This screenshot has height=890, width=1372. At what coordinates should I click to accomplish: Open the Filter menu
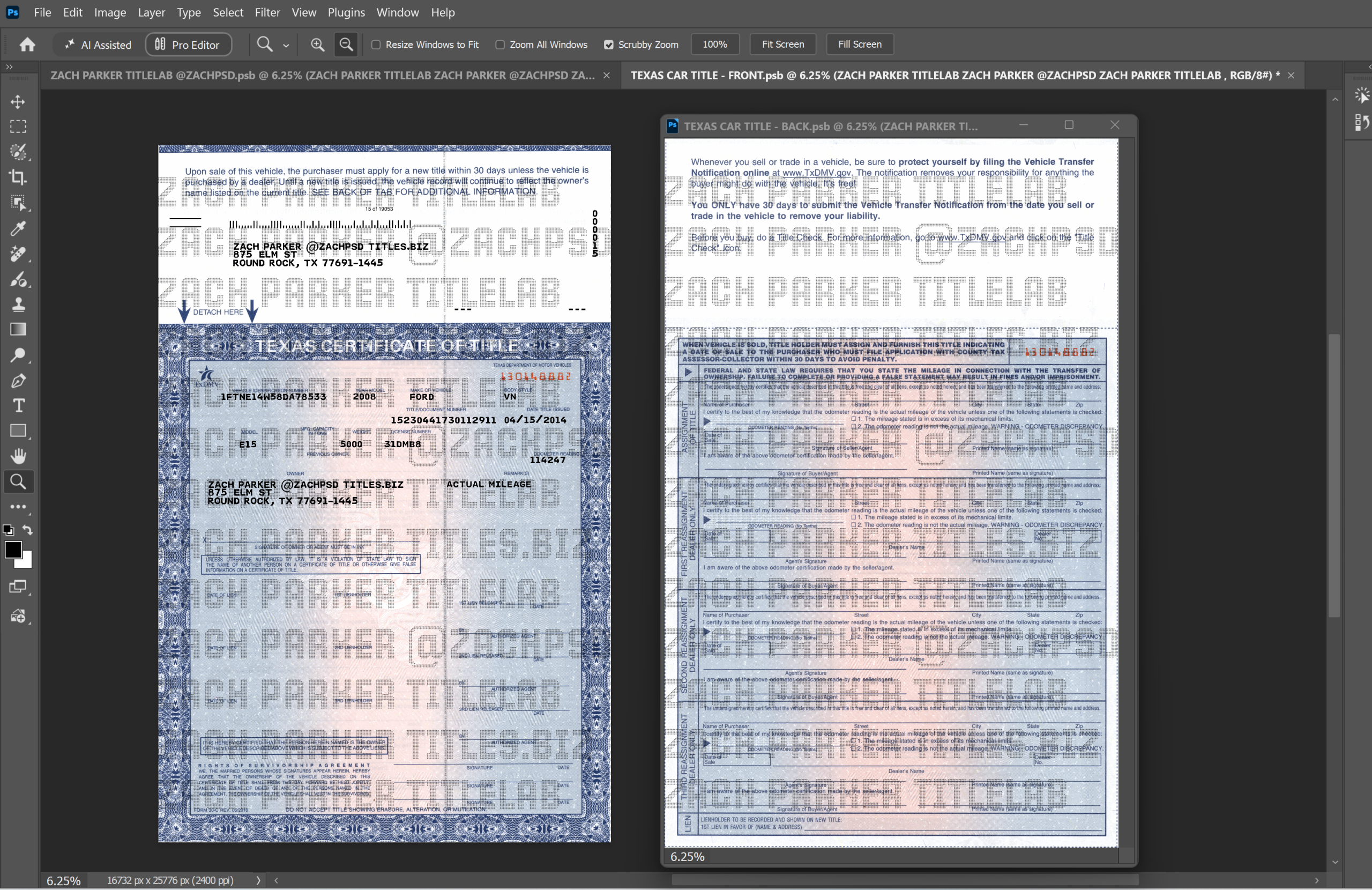click(267, 12)
